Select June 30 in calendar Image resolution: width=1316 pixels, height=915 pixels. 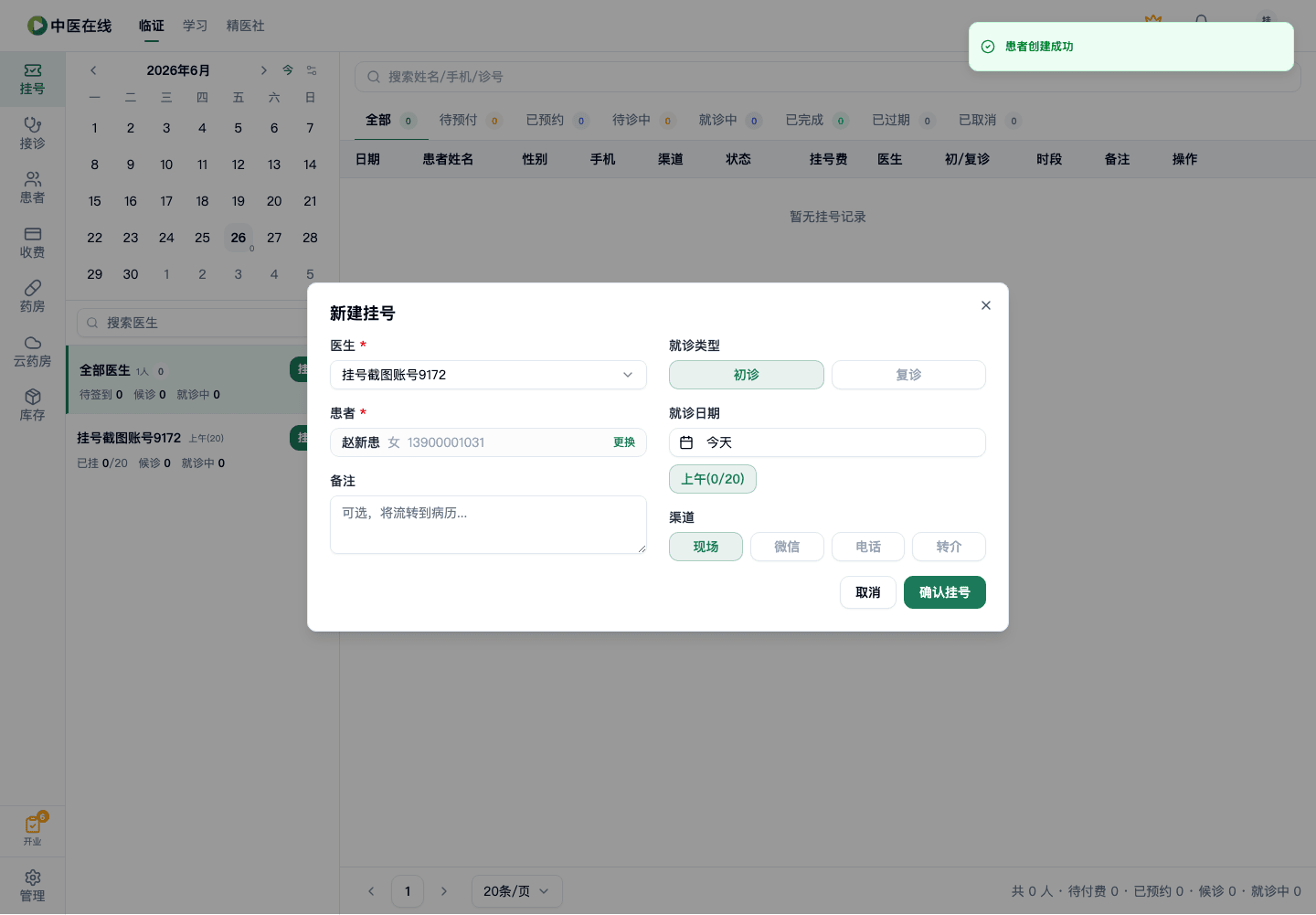pyautogui.click(x=131, y=274)
